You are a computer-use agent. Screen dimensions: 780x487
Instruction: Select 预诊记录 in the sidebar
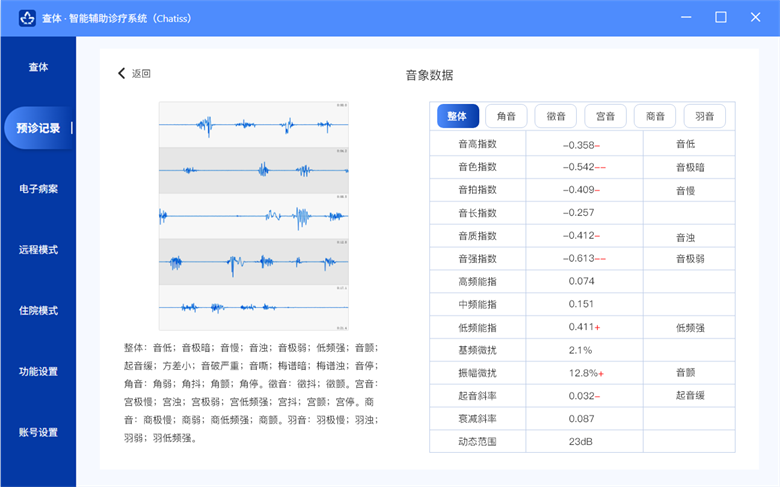coord(38,128)
